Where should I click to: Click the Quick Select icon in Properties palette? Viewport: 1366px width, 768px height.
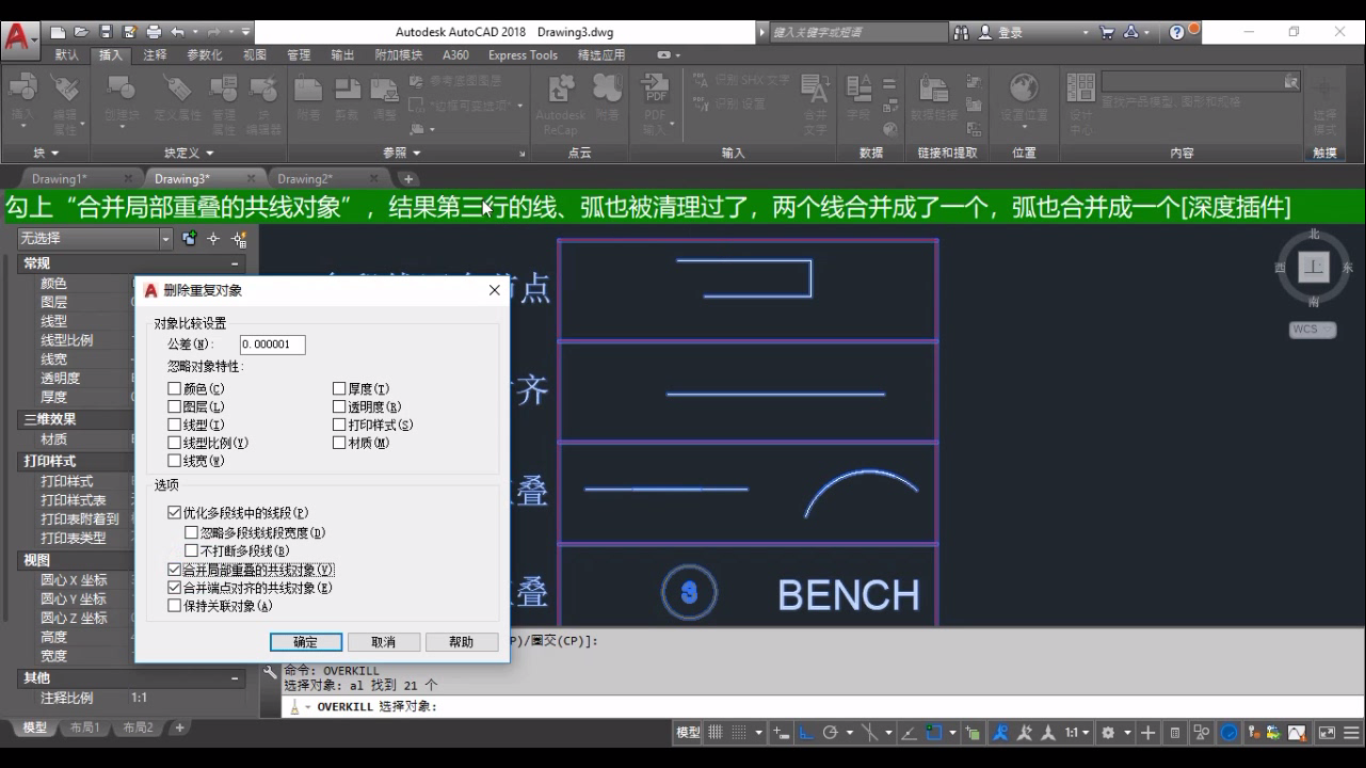pos(239,238)
